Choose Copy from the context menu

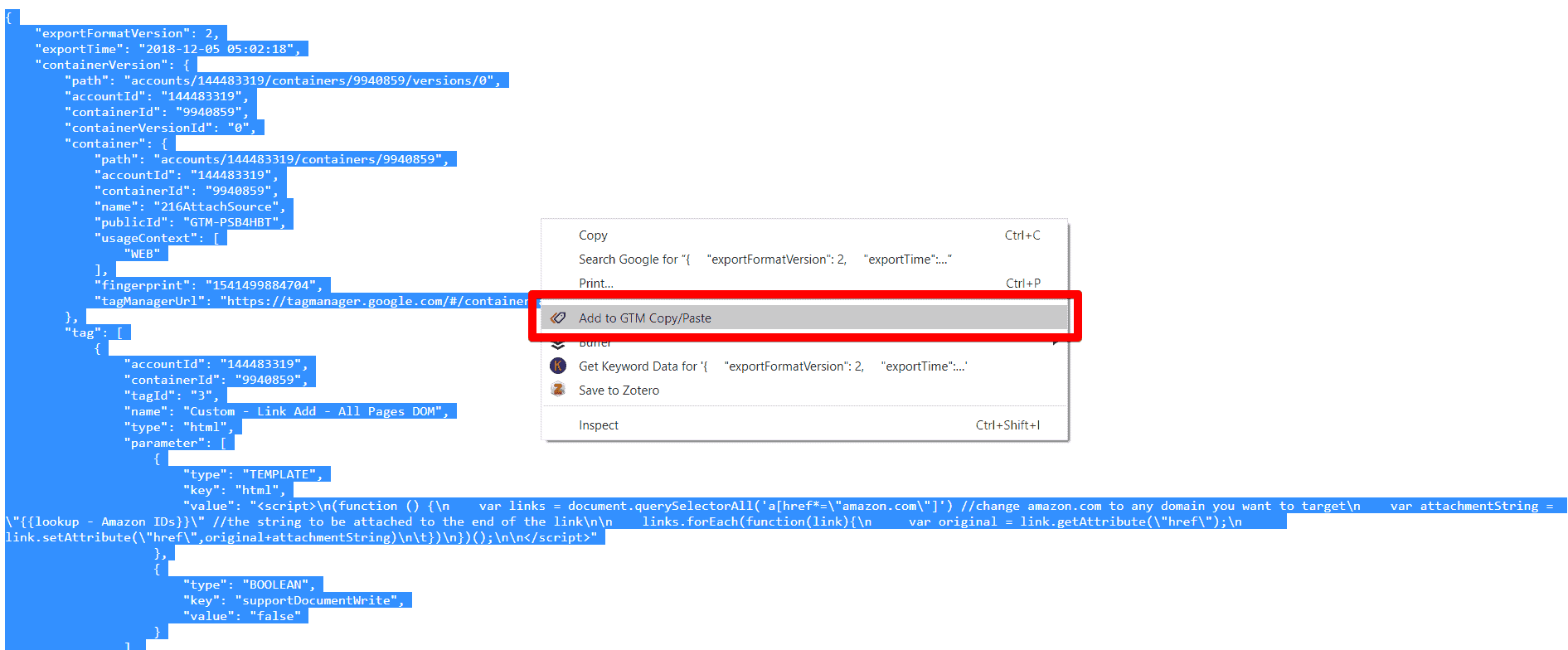point(593,235)
